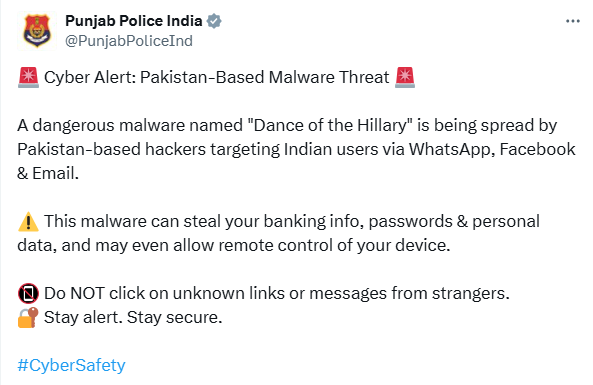Click the "Stay alert. Stay secure." line
Viewport: 593px width, 385px height.
point(133,317)
